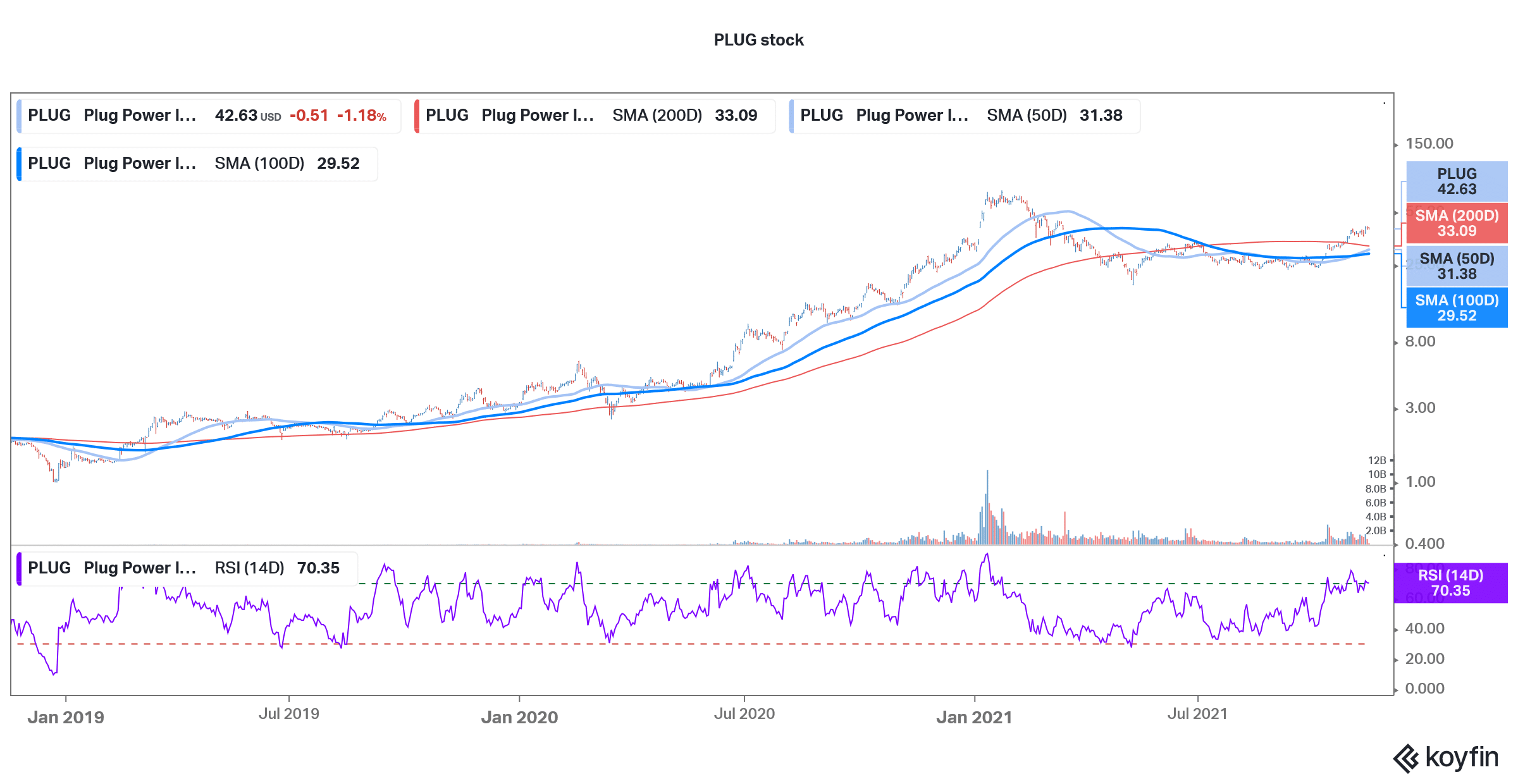This screenshot has height=784, width=1518.
Task: Click the 6.0B volume axis label
Action: pos(1376,503)
